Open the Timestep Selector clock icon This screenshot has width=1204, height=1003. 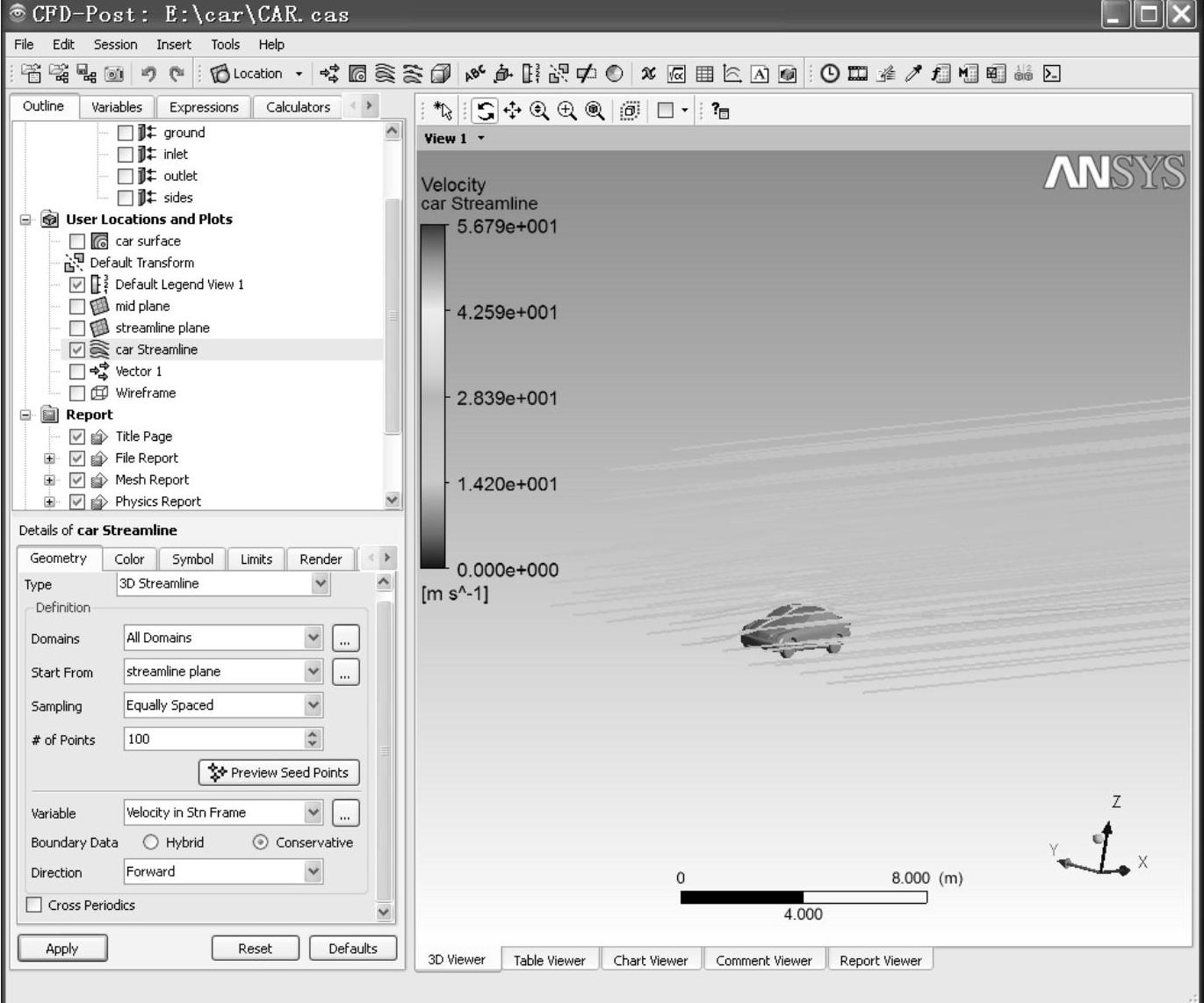(x=829, y=75)
